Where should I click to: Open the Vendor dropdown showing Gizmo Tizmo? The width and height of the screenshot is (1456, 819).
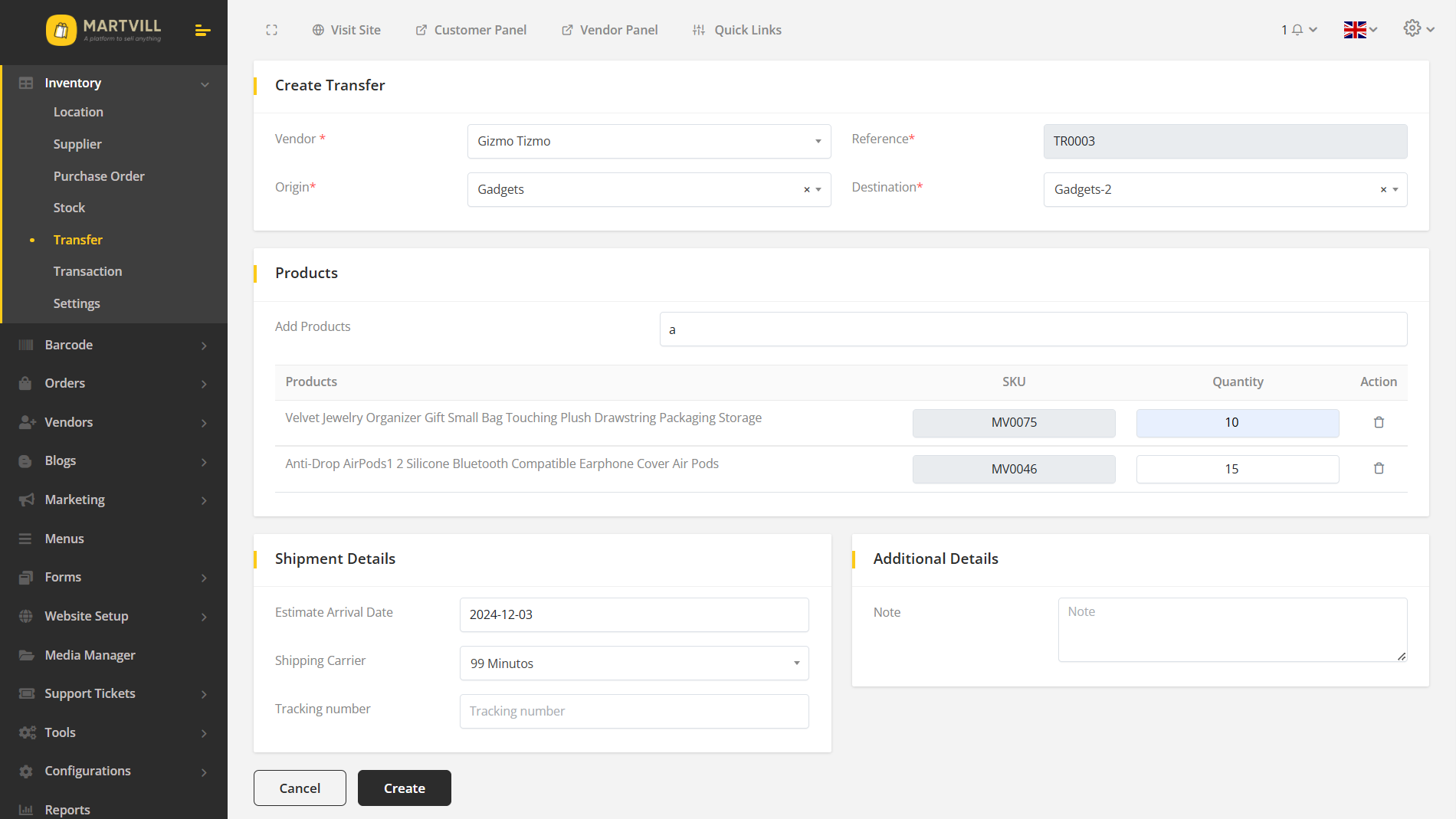[648, 141]
